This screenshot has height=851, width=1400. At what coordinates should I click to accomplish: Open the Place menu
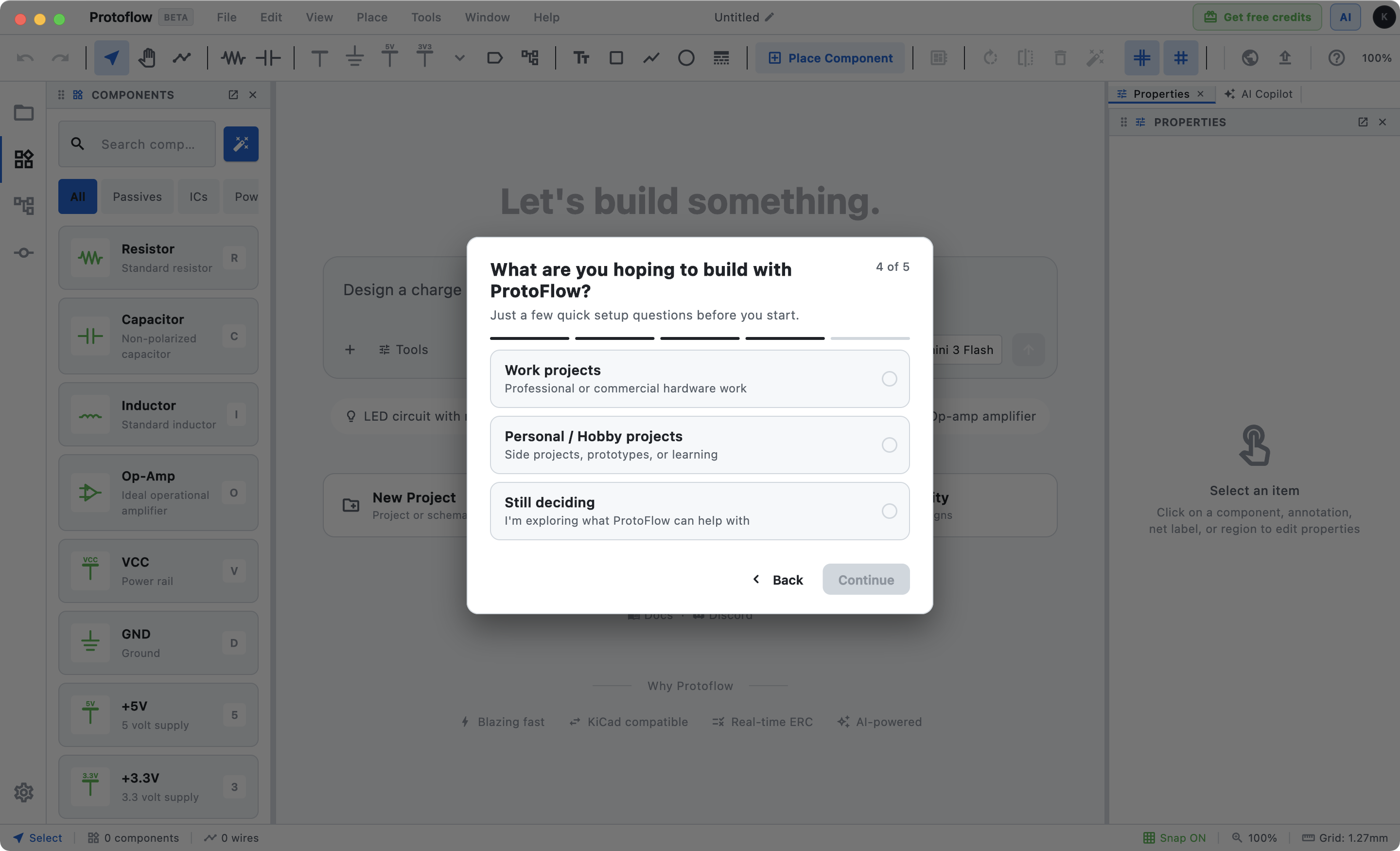click(372, 17)
